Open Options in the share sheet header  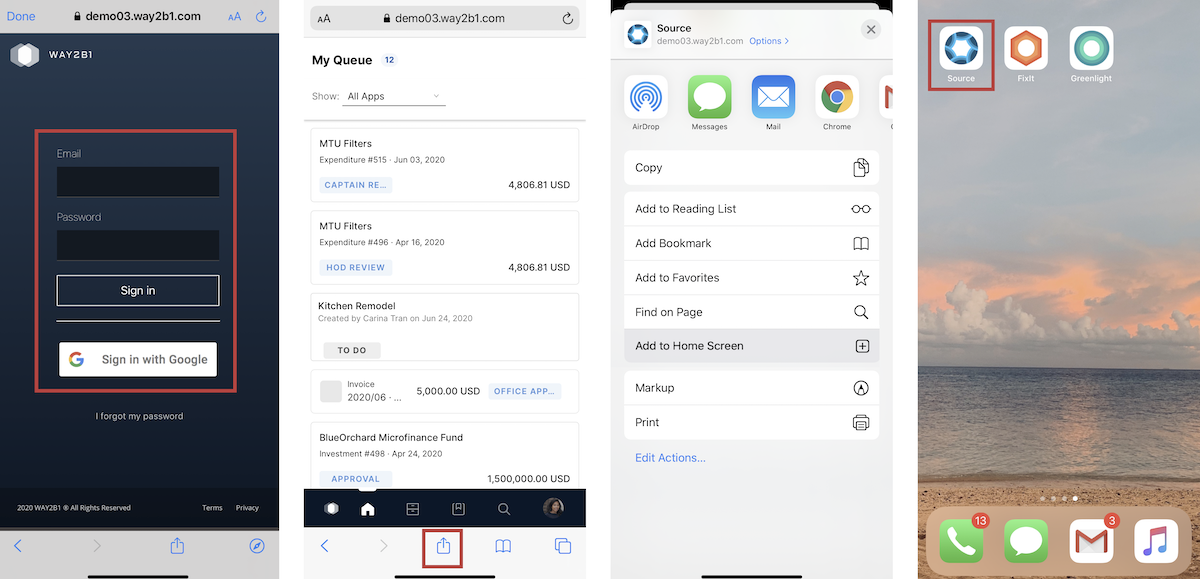769,41
